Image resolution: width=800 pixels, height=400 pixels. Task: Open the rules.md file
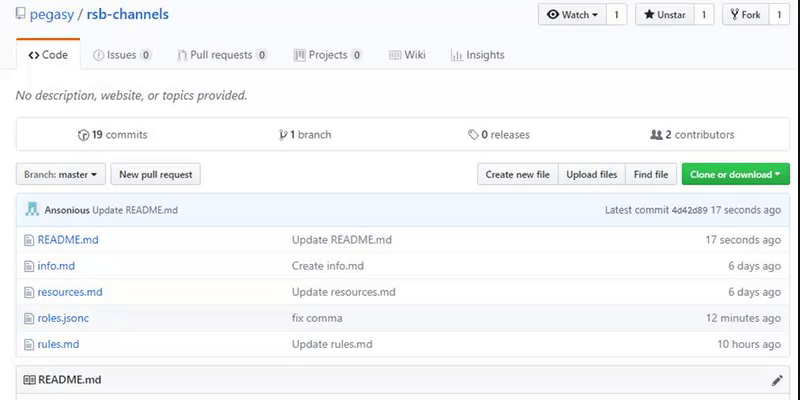(58, 344)
